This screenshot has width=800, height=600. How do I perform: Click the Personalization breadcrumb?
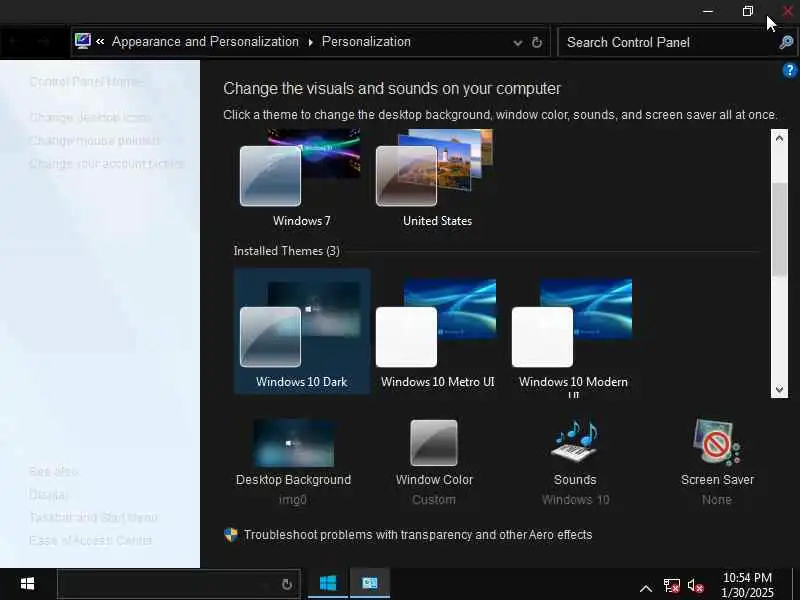coord(366,41)
